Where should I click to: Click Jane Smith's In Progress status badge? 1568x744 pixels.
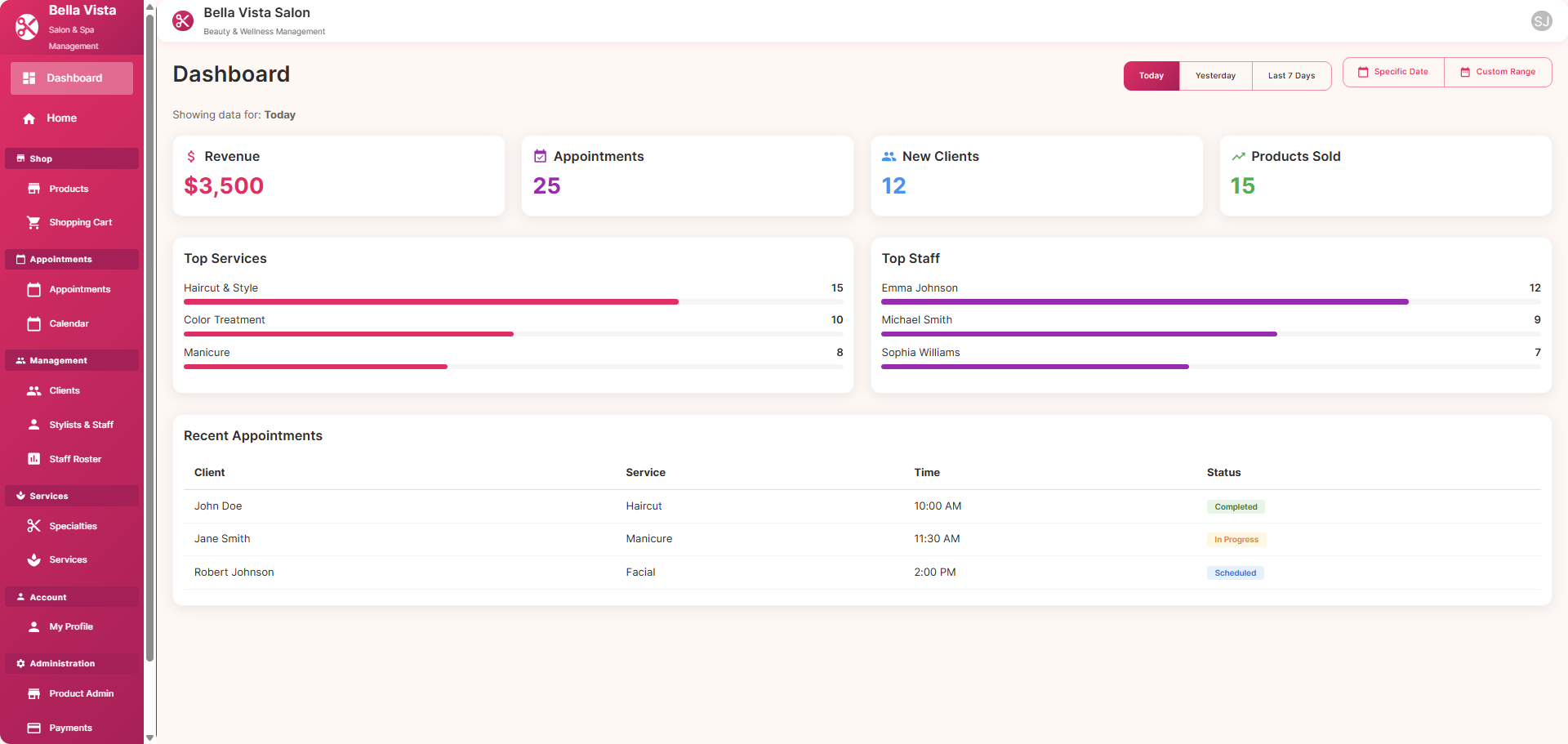1236,539
